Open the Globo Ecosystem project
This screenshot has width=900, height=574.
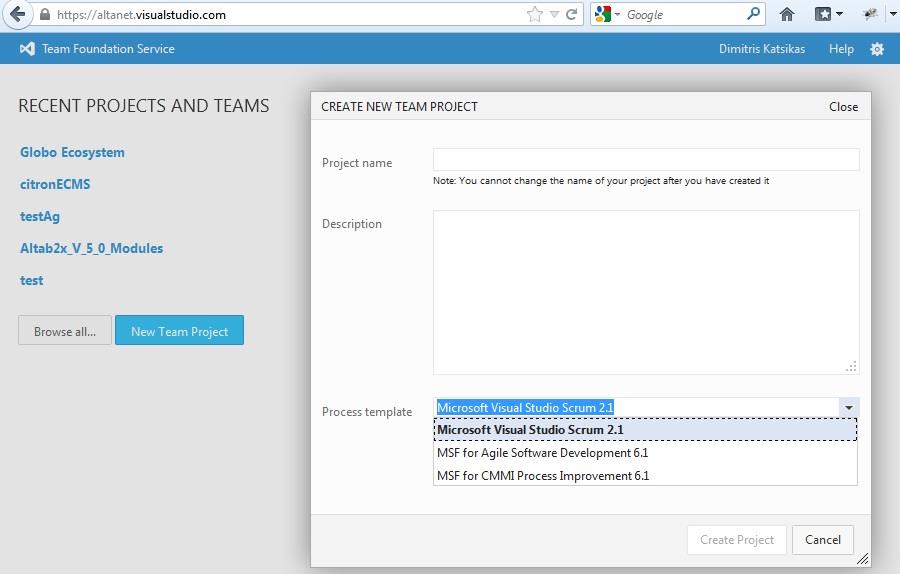tap(72, 152)
